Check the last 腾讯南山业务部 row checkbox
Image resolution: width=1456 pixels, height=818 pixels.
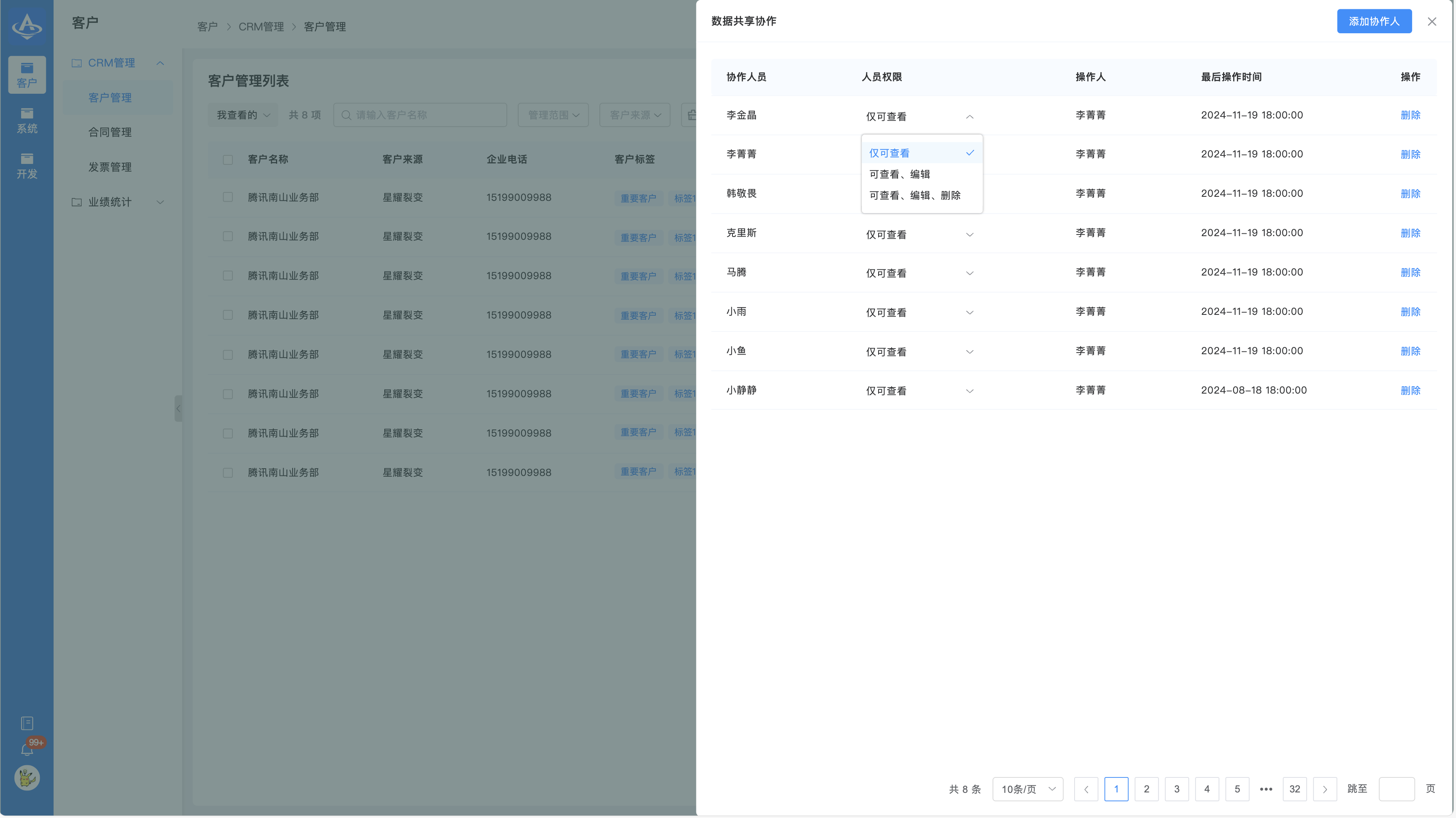(x=228, y=473)
